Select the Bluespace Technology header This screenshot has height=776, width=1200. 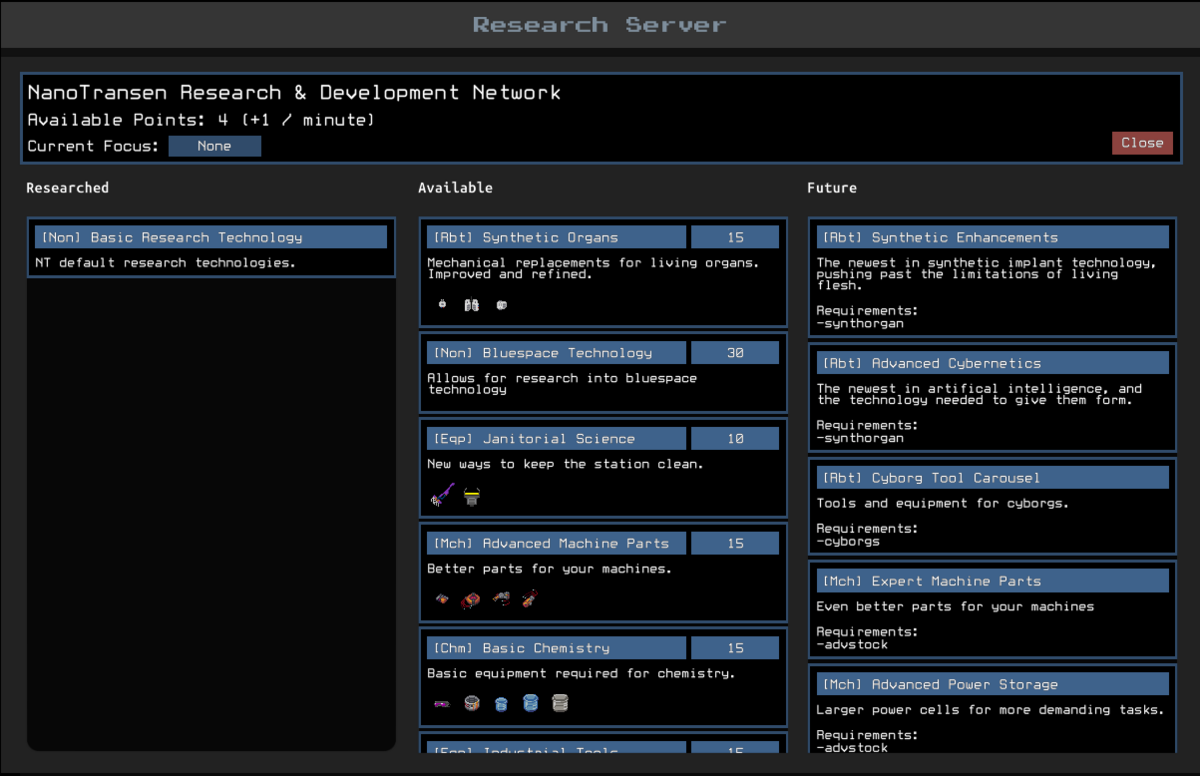point(555,352)
